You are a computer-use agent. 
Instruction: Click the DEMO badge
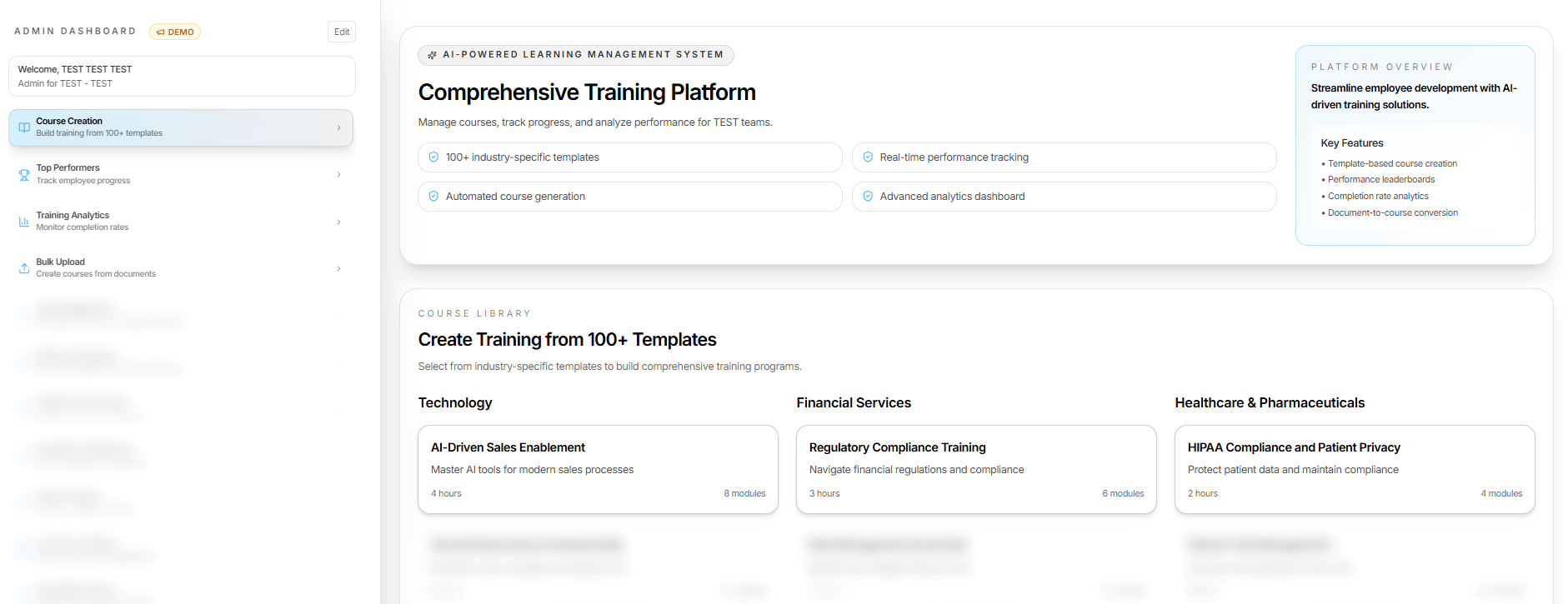pyautogui.click(x=175, y=32)
